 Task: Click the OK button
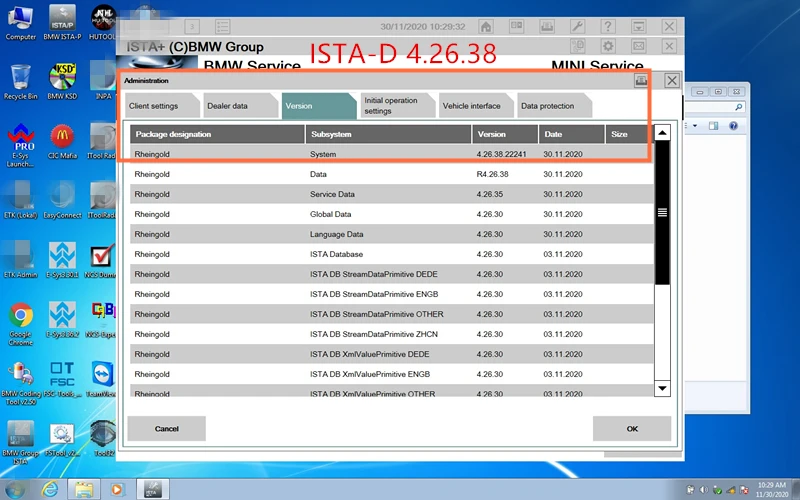point(632,429)
